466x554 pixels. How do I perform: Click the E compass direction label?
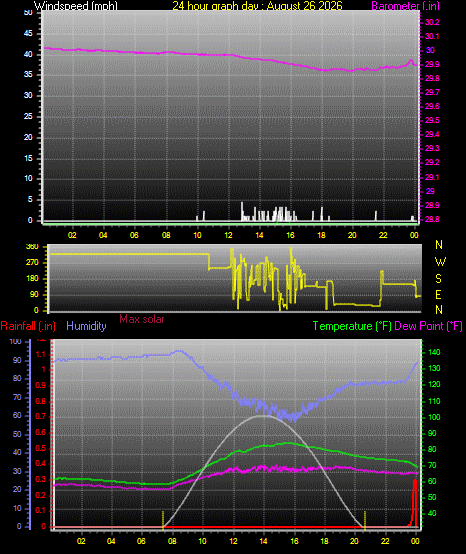(438, 295)
